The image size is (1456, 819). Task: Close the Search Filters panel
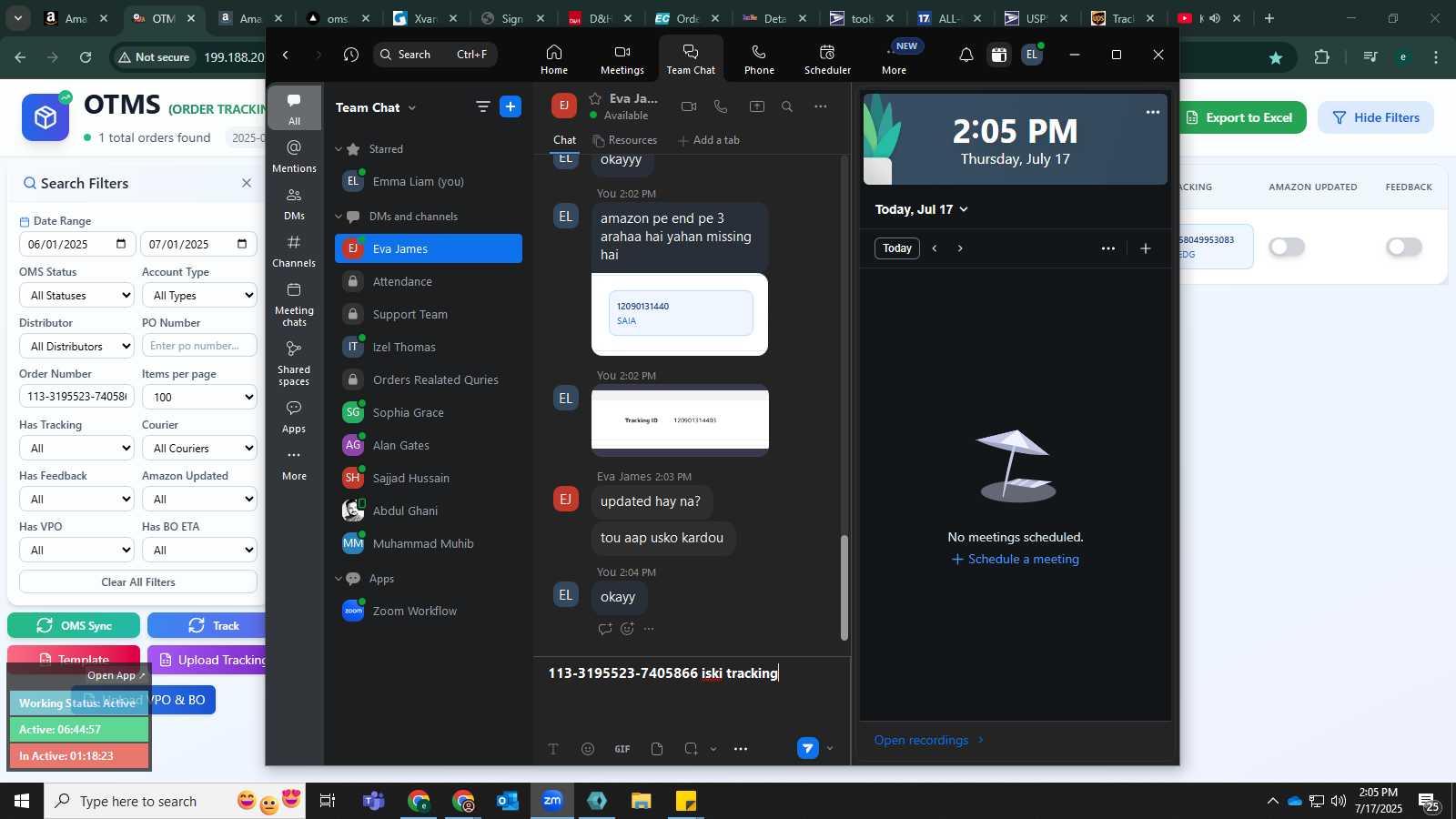(x=247, y=183)
